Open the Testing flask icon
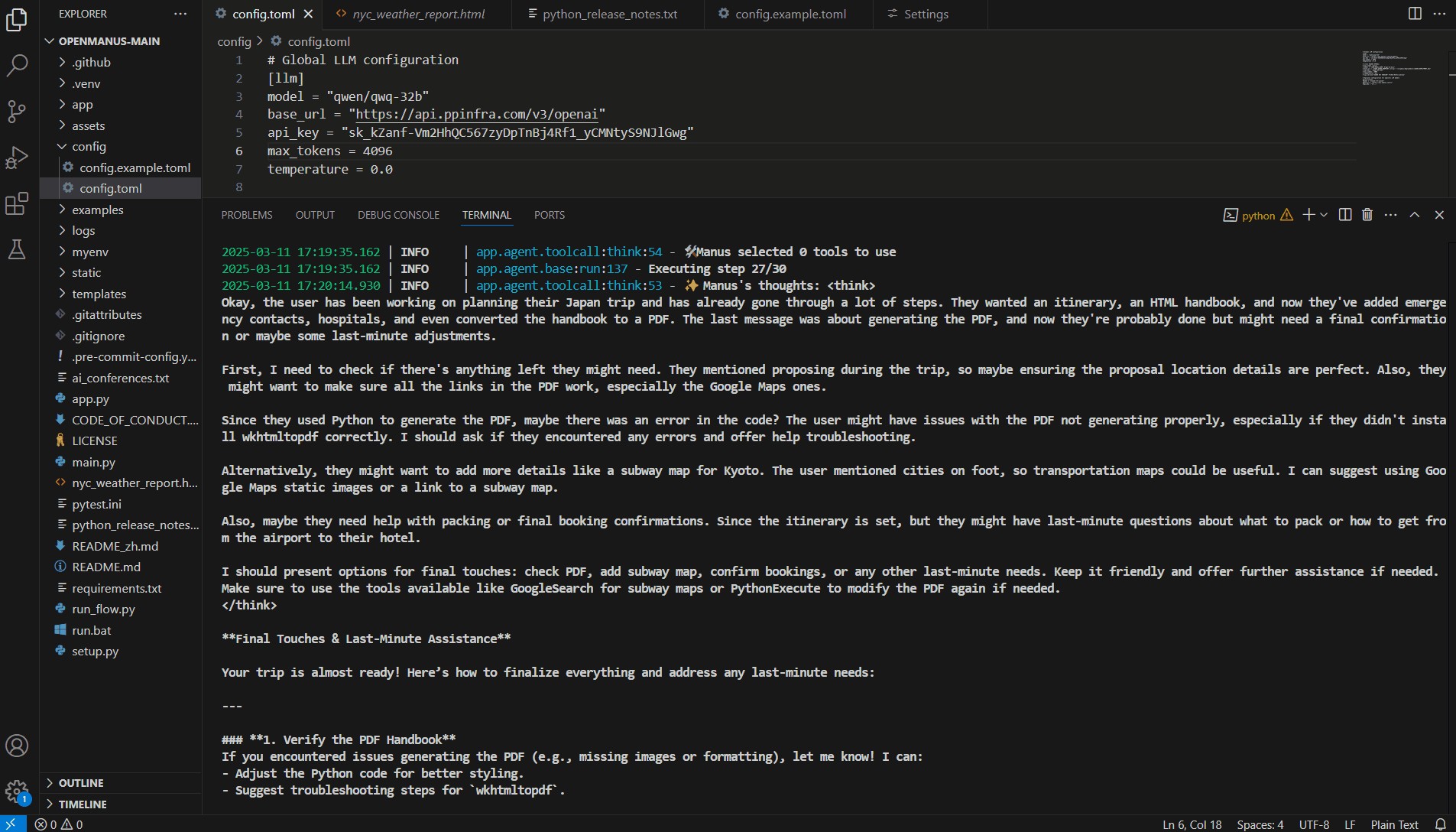This screenshot has height=832, width=1456. (x=17, y=249)
